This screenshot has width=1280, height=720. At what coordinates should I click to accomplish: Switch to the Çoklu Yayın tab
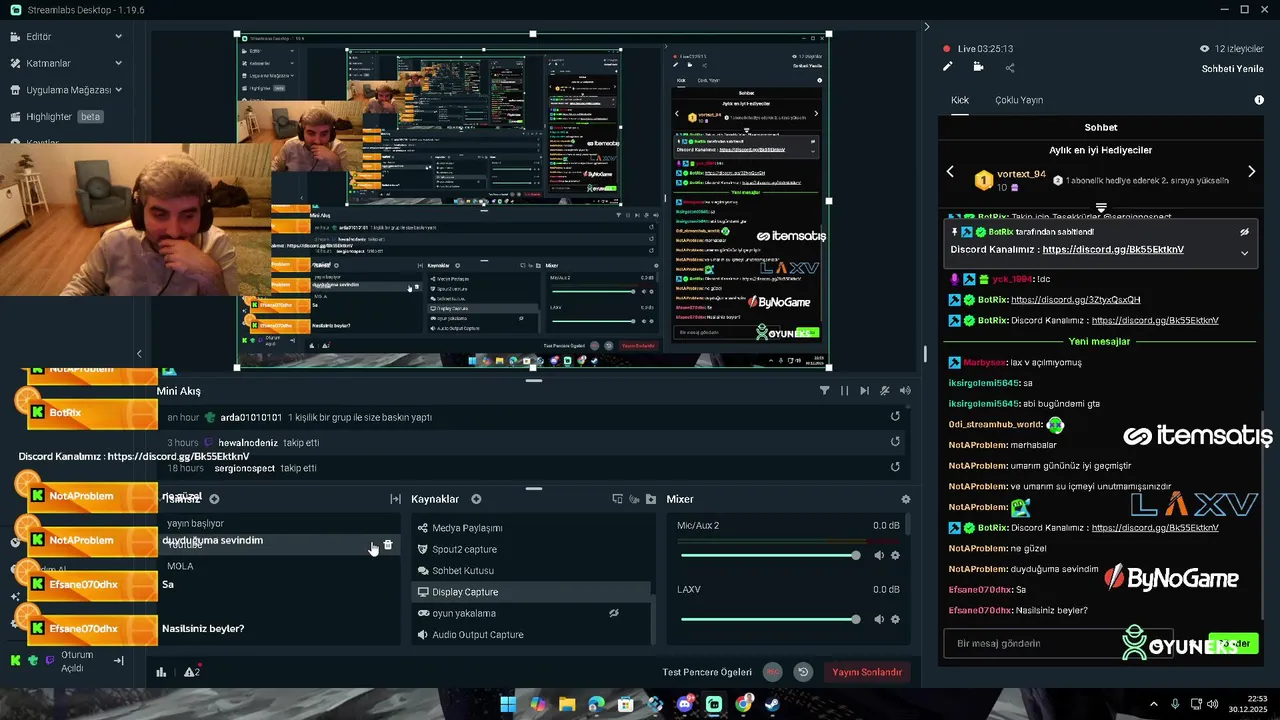(1019, 100)
